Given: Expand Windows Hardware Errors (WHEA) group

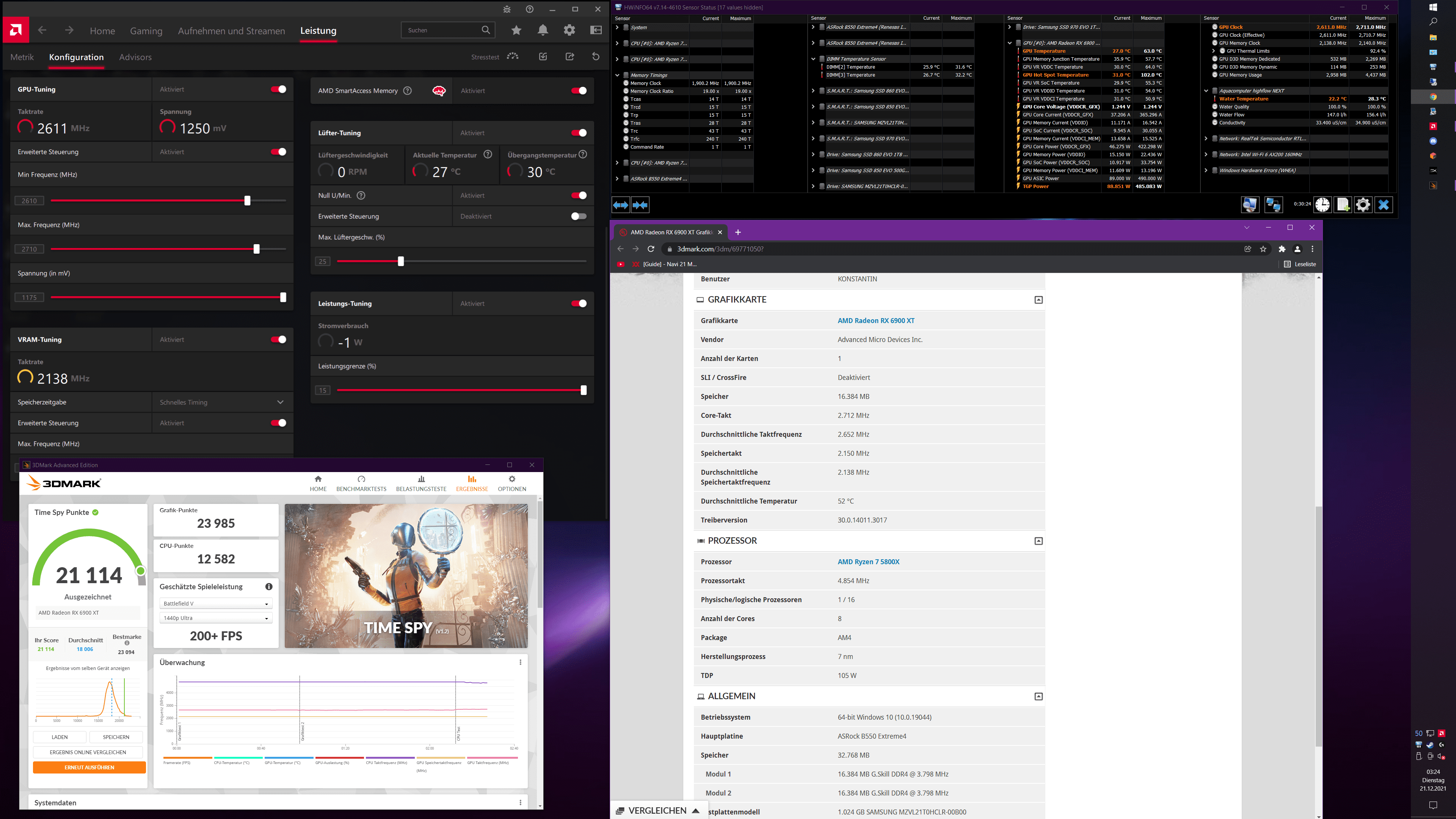Looking at the screenshot, I should click(x=1206, y=170).
